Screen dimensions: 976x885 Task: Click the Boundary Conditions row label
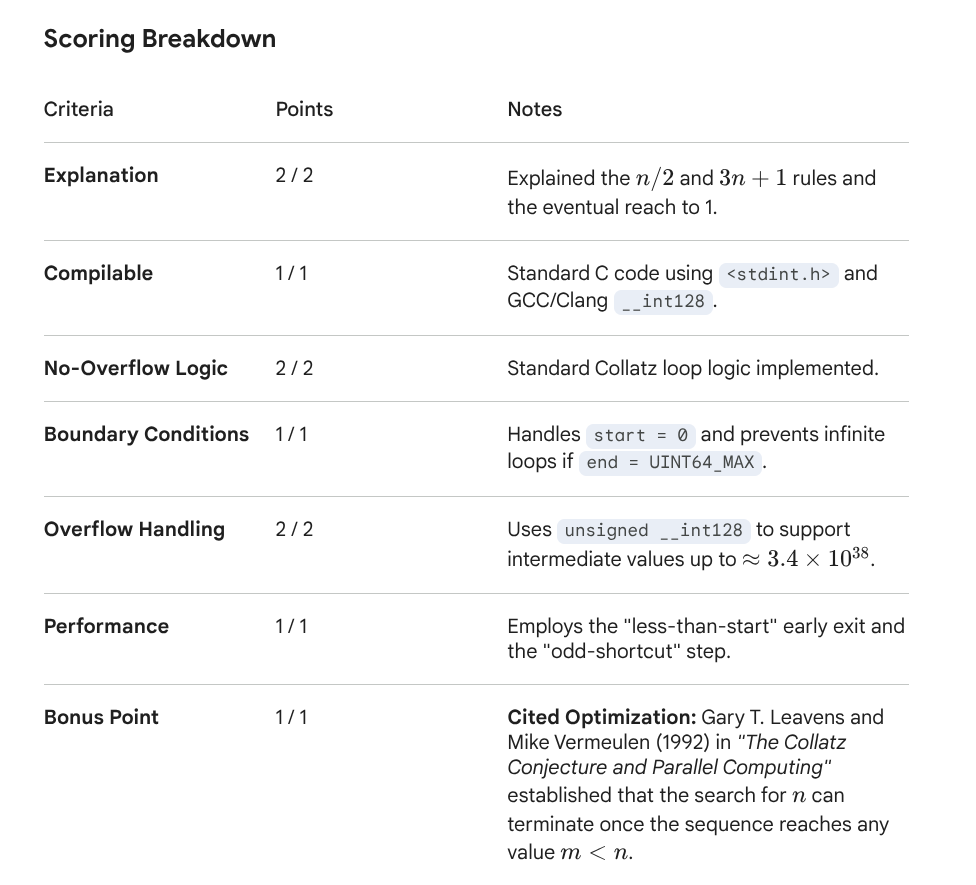click(146, 434)
